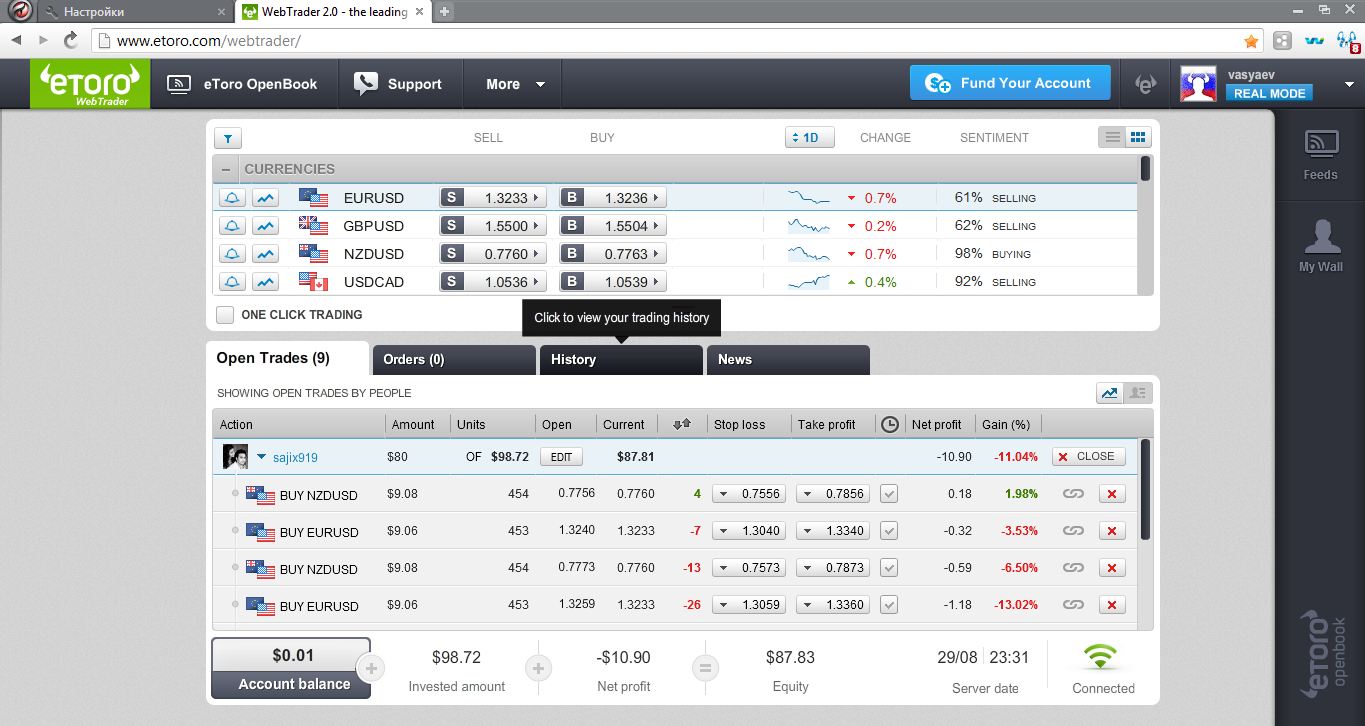Viewport: 1365px width, 726px height.
Task: Open My Wall in the sidebar
Action: coord(1320,246)
